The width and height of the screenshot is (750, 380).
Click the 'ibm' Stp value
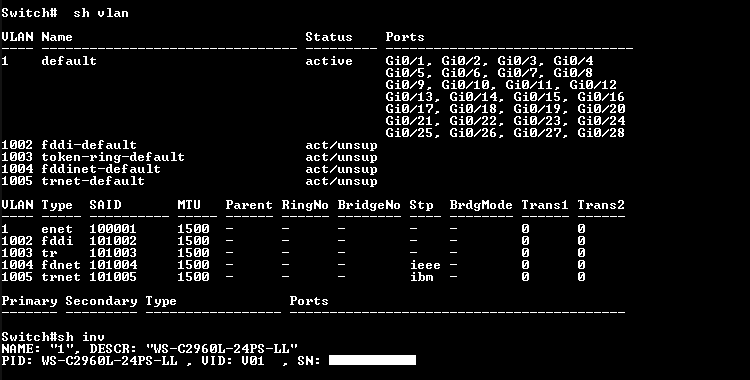421,277
